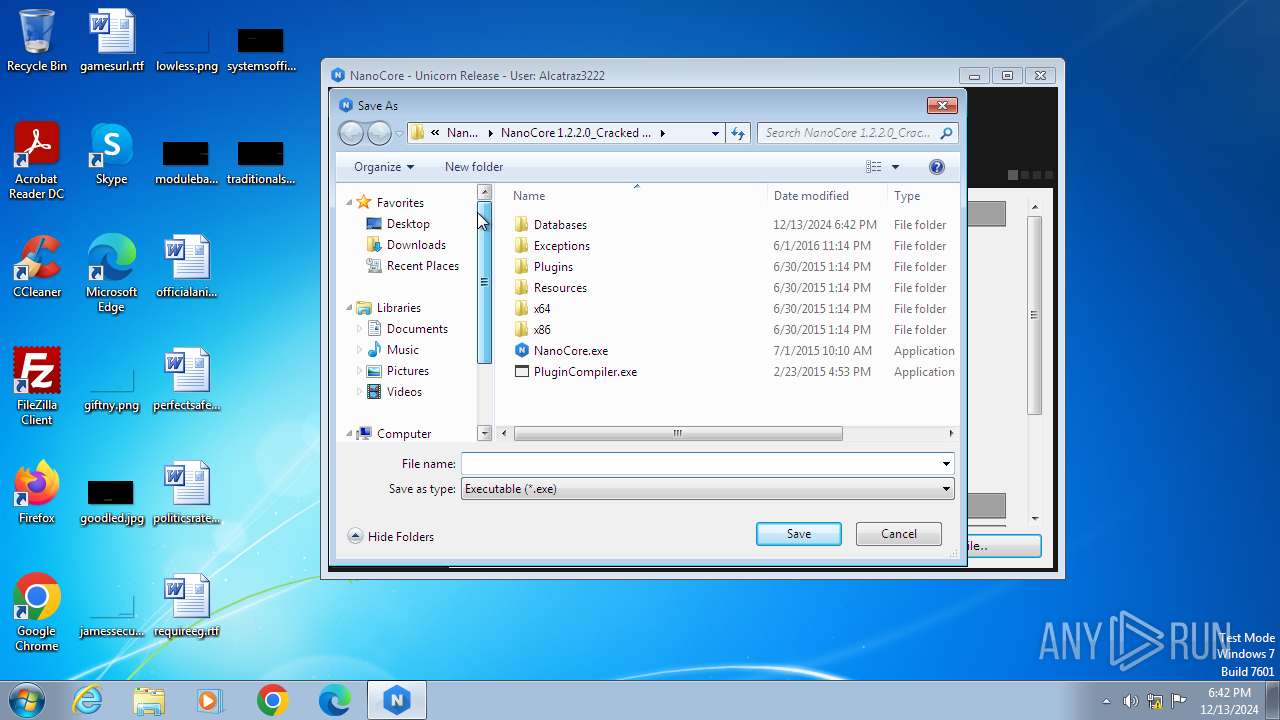The height and width of the screenshot is (720, 1280).
Task: Open Google Chrome desktop shortcut
Action: pyautogui.click(x=37, y=613)
